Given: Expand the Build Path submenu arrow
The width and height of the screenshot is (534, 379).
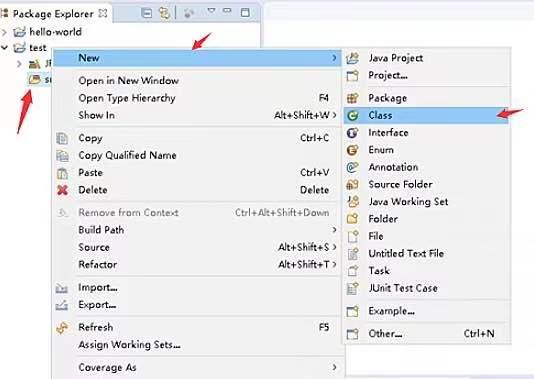Looking at the screenshot, I should pyautogui.click(x=334, y=230).
